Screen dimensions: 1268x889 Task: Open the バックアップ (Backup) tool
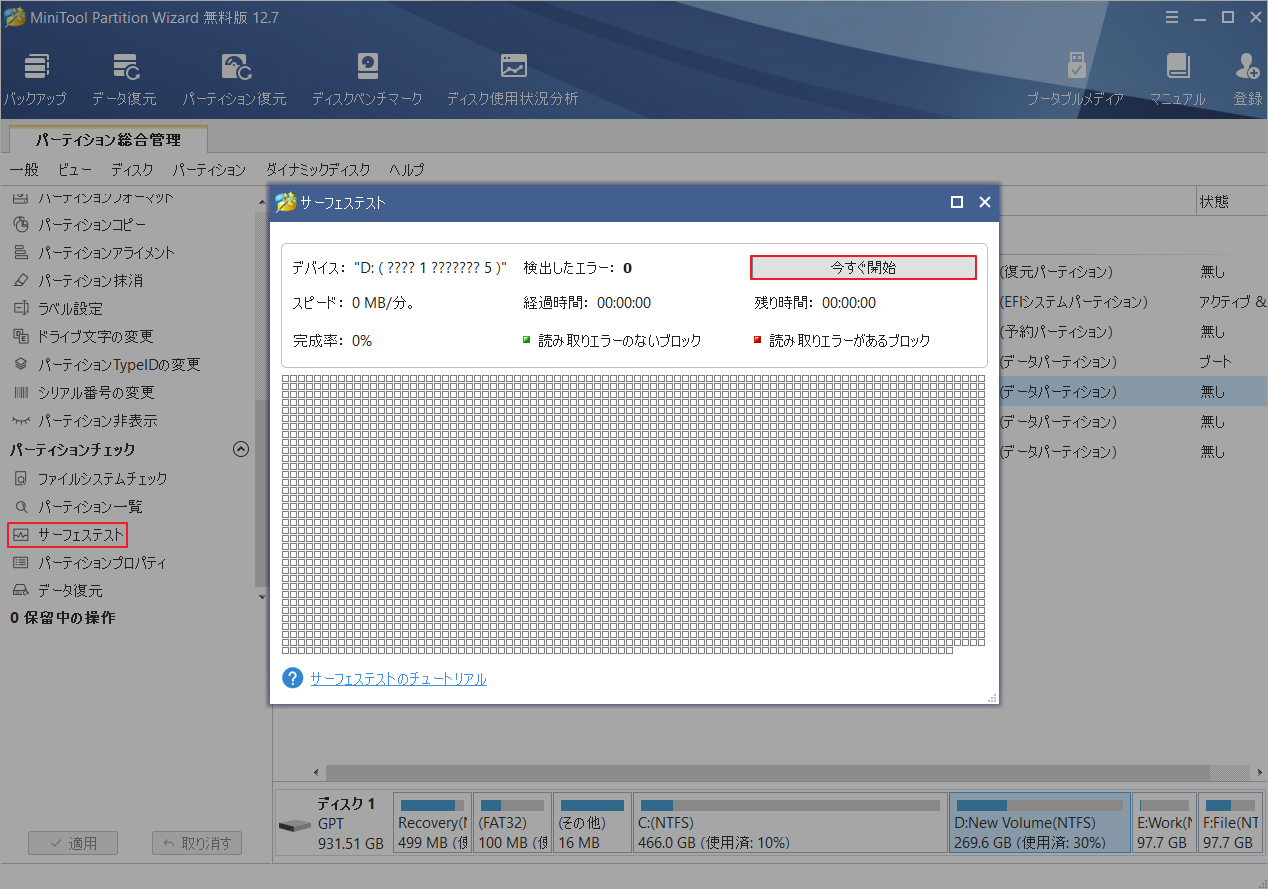pos(36,75)
